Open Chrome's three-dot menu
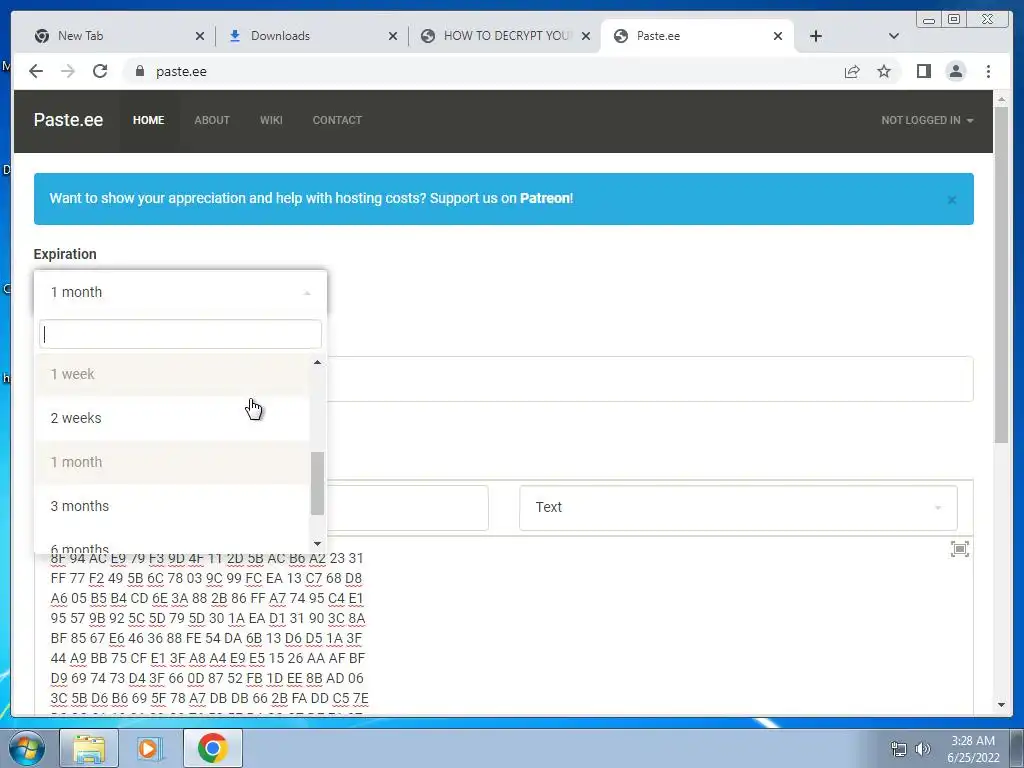 [x=988, y=71]
